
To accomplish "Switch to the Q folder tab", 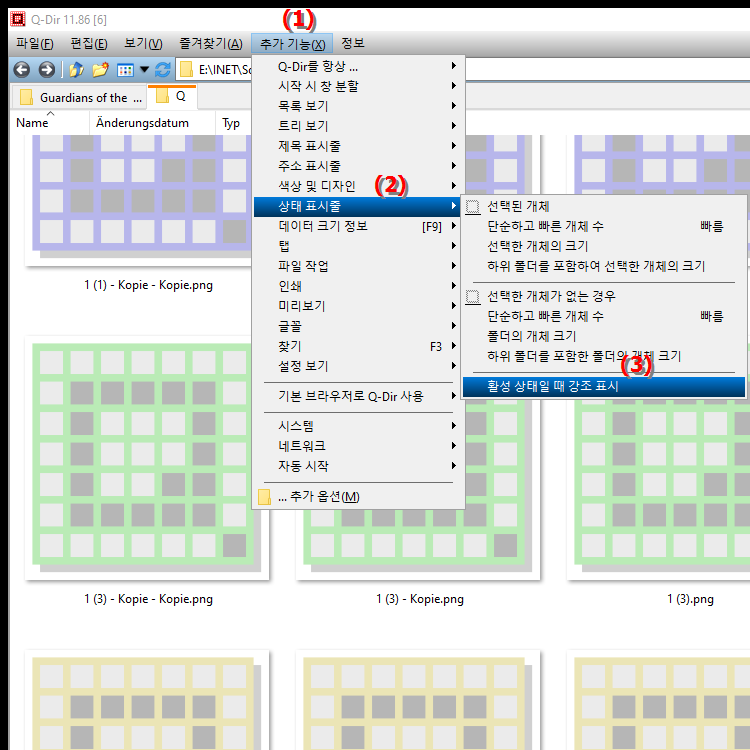I will pos(172,97).
